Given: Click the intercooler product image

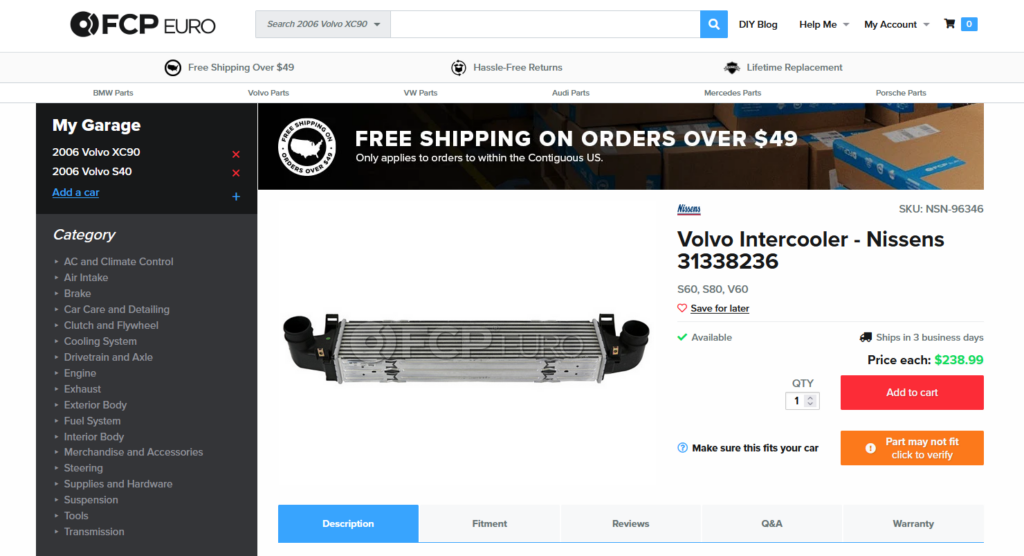Looking at the screenshot, I should 466,348.
